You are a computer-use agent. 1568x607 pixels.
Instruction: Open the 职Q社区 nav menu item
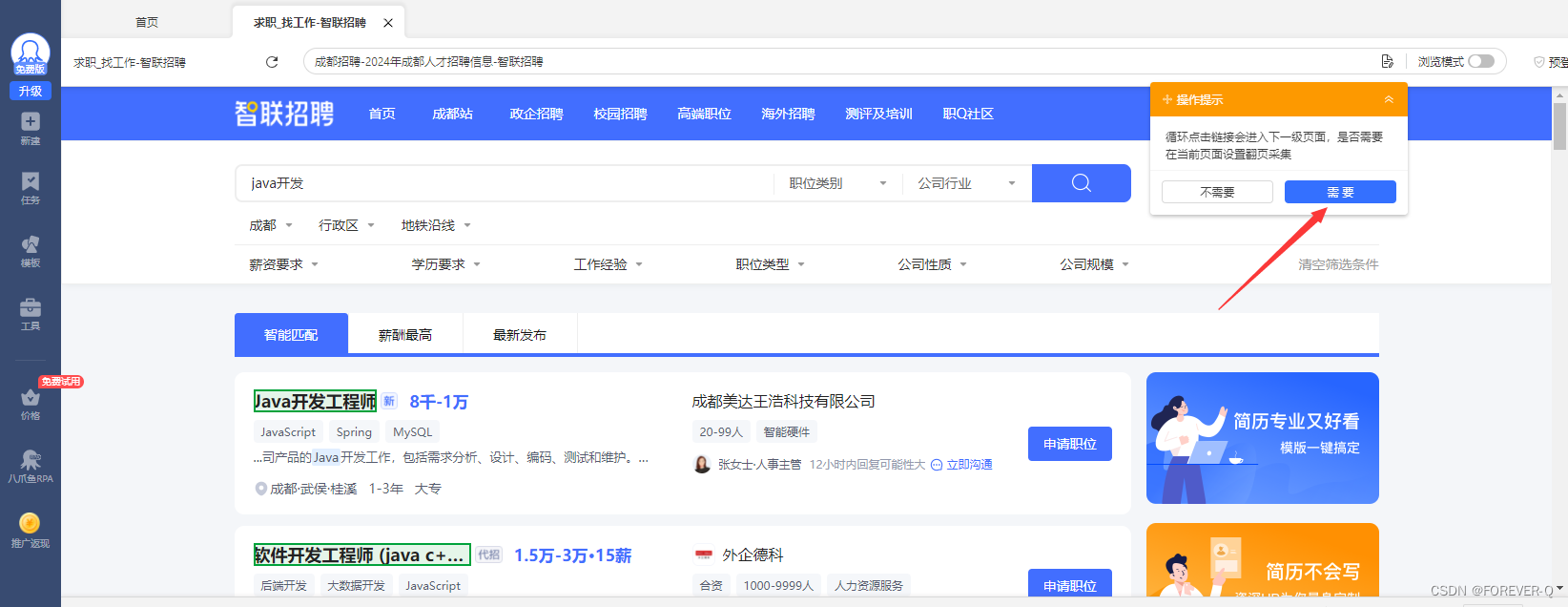[x=968, y=114]
